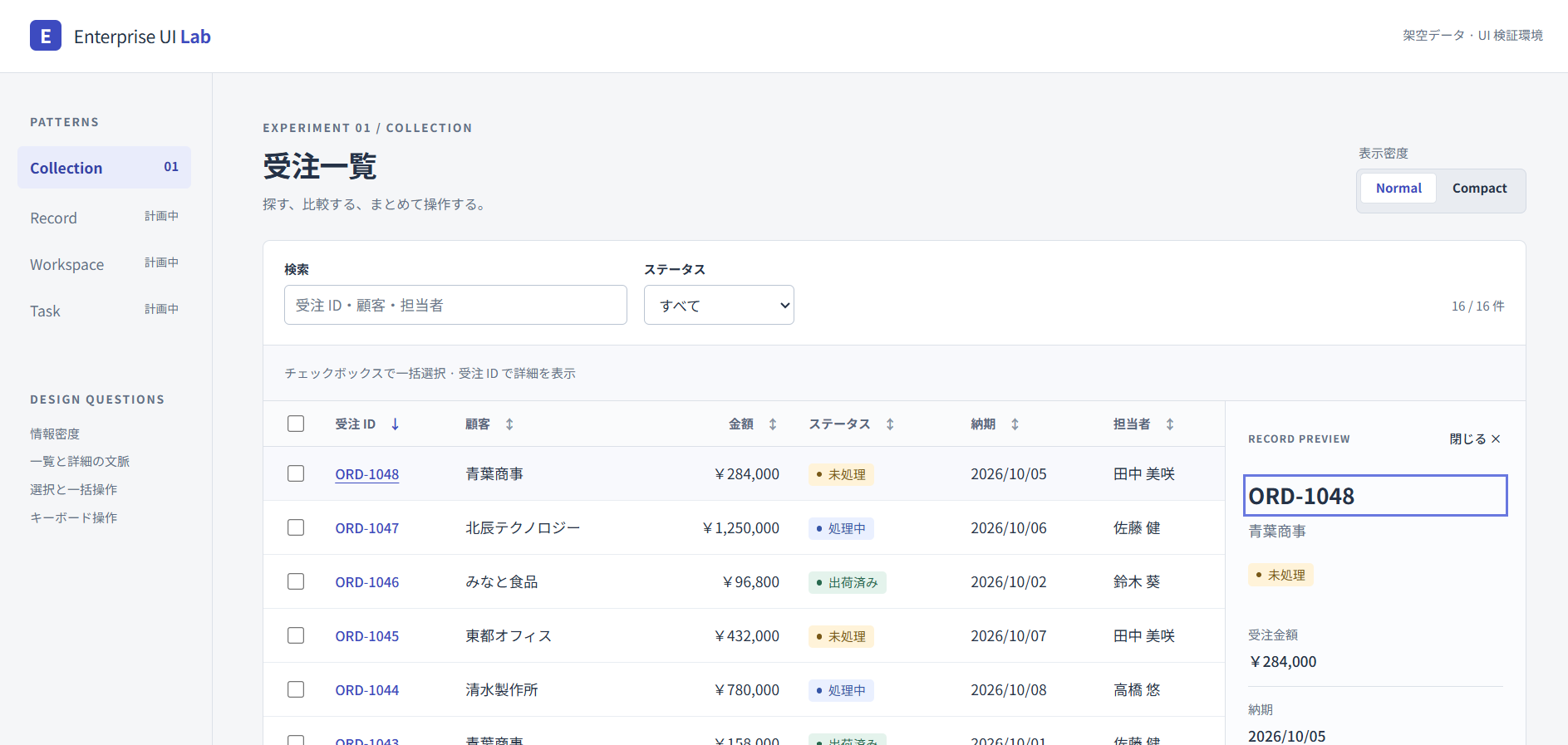Open order ORD-1046 link
The image size is (1568, 745).
click(367, 582)
